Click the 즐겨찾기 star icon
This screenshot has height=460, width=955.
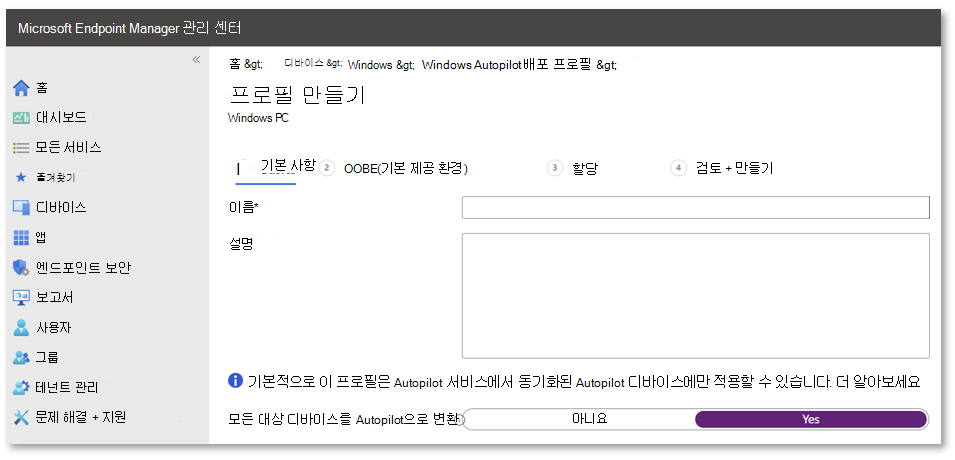pos(21,177)
